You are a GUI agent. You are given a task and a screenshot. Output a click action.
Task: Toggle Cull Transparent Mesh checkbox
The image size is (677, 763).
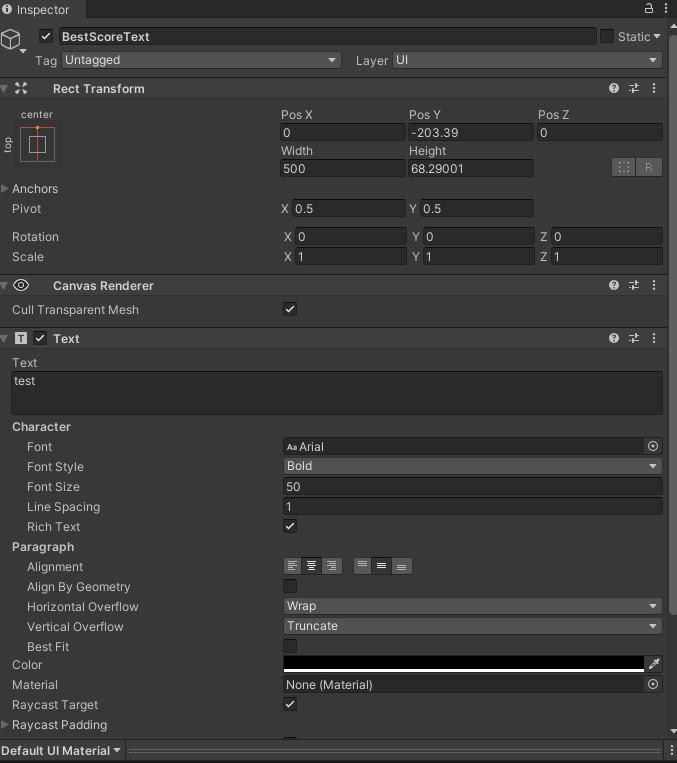pos(290,309)
